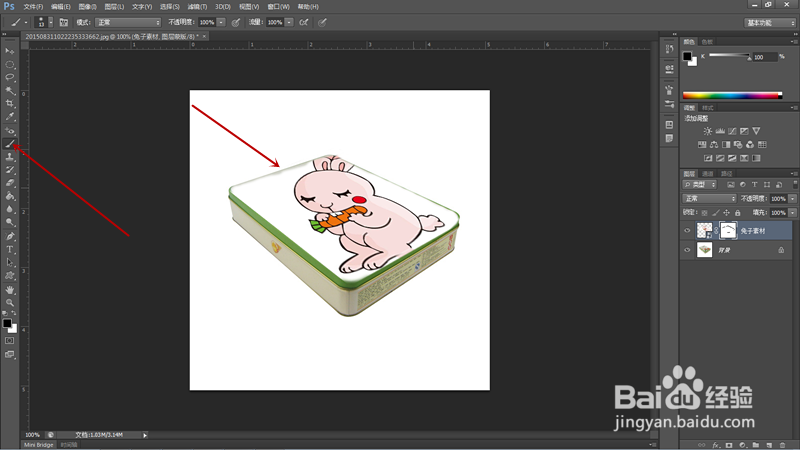Select the Dodge tool
This screenshot has width=800, height=450.
(x=10, y=222)
